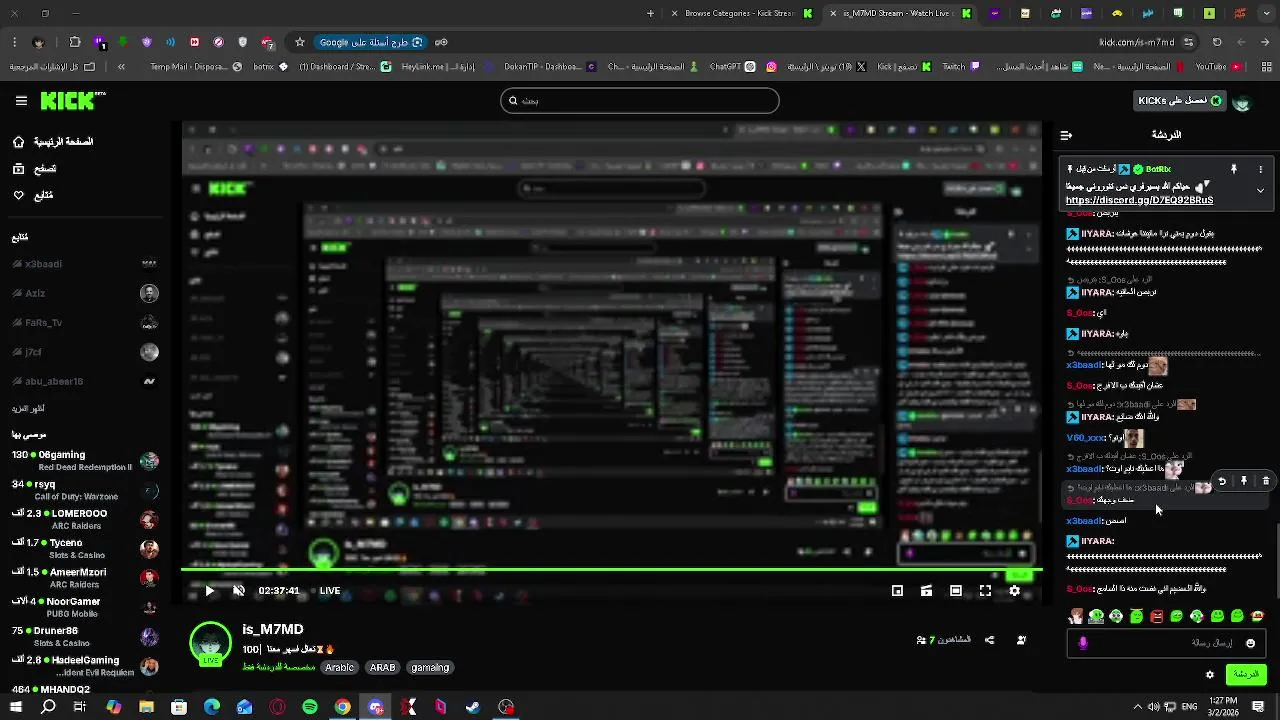
Task: Open followed channel x3baadi
Action: tap(85, 264)
